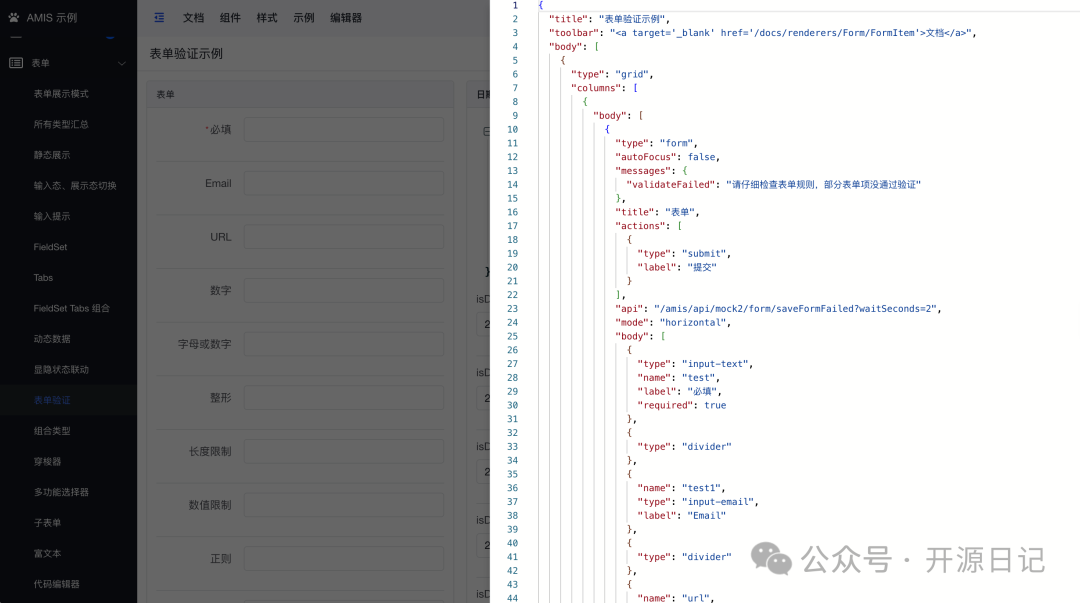Screen dimensions: 1080x603
Task: Switch to the 样式 navigation item
Action: tap(267, 18)
